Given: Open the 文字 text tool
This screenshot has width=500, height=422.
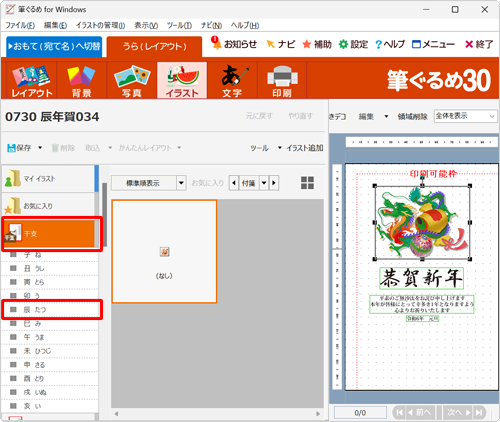Looking at the screenshot, I should (x=232, y=80).
